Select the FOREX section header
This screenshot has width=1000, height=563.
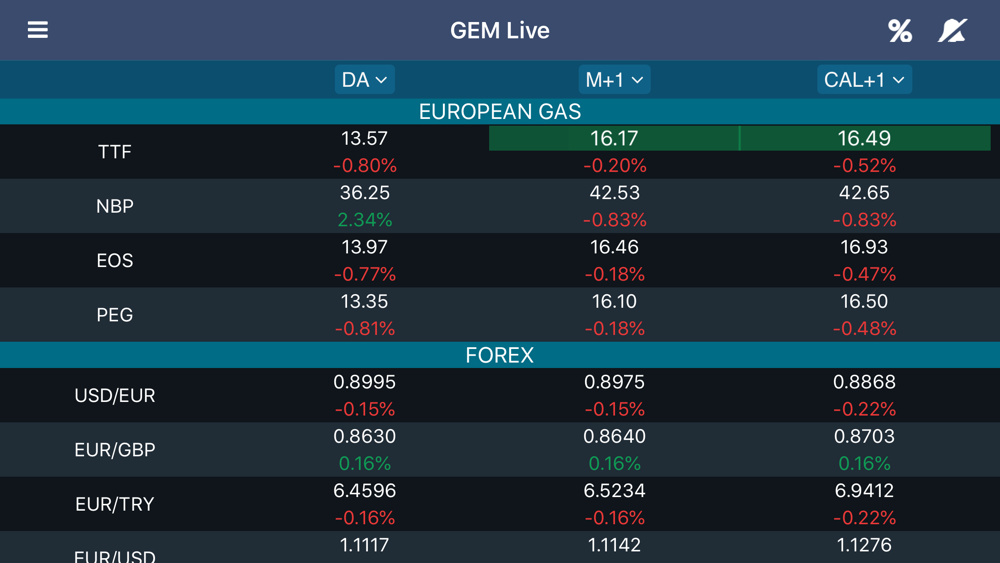pyautogui.click(x=500, y=355)
